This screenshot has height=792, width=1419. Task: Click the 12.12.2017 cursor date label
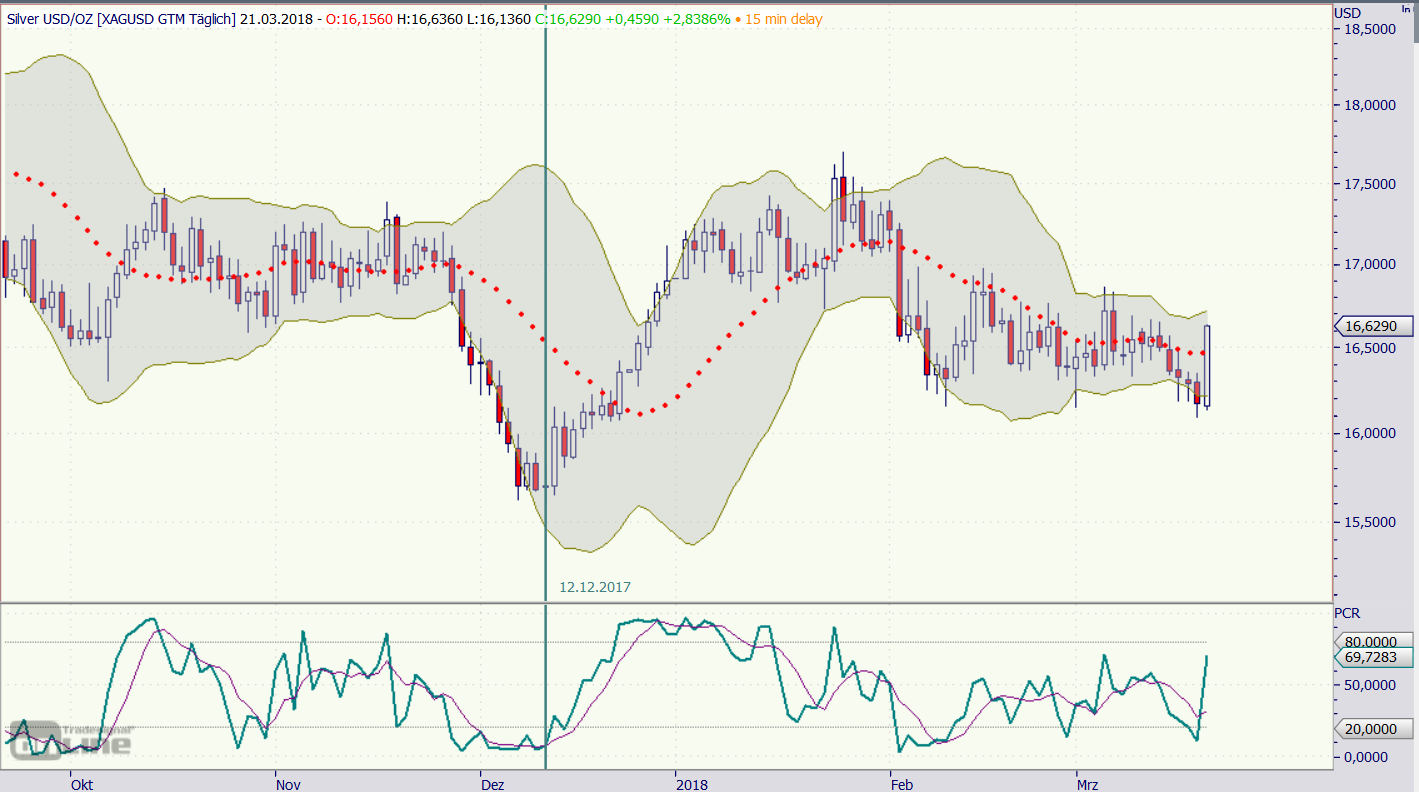595,587
